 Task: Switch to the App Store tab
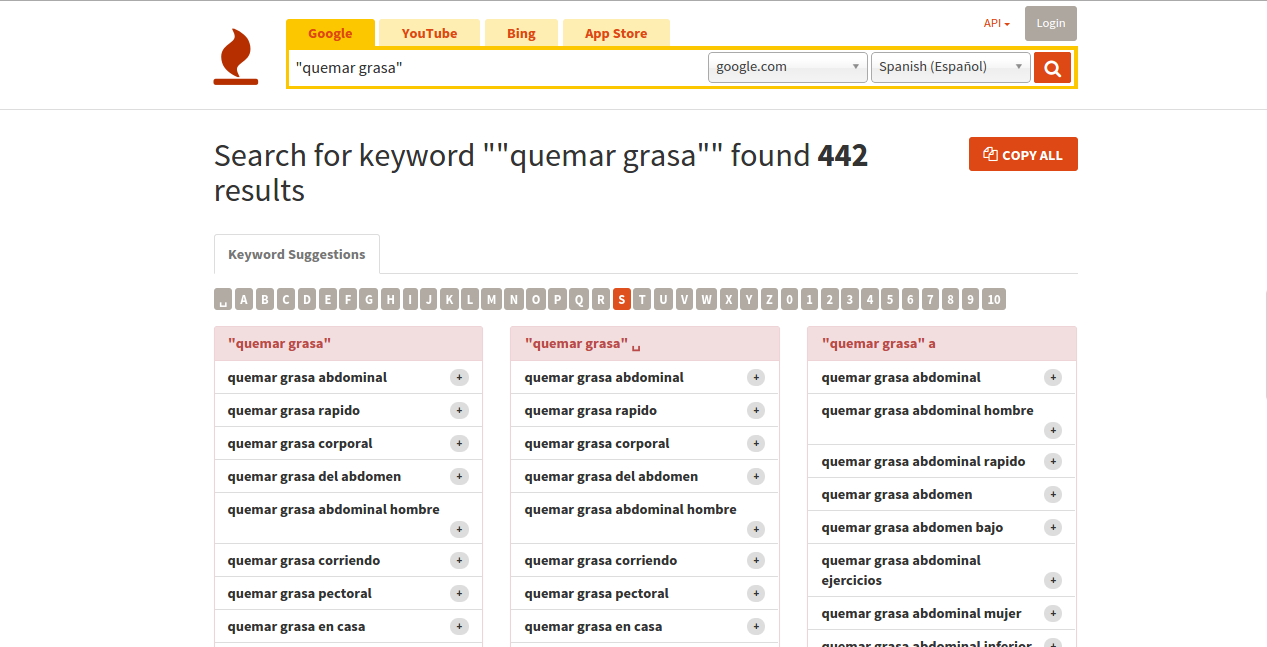pyautogui.click(x=615, y=33)
